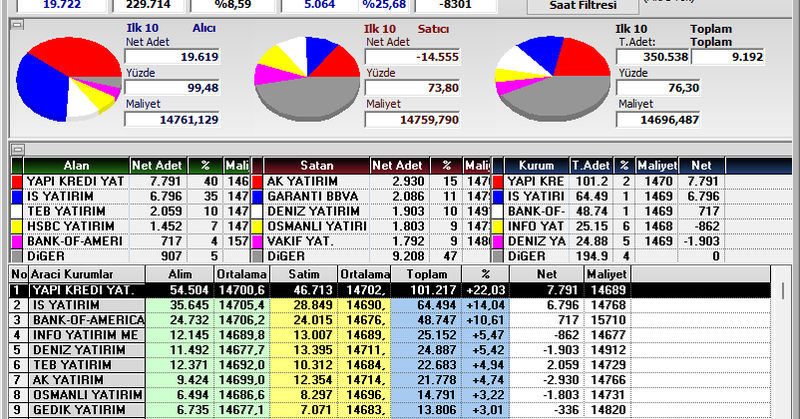The height and width of the screenshot is (419, 800).
Task: Select row 9 GEDIK YATIRIM
Action: coord(390,410)
